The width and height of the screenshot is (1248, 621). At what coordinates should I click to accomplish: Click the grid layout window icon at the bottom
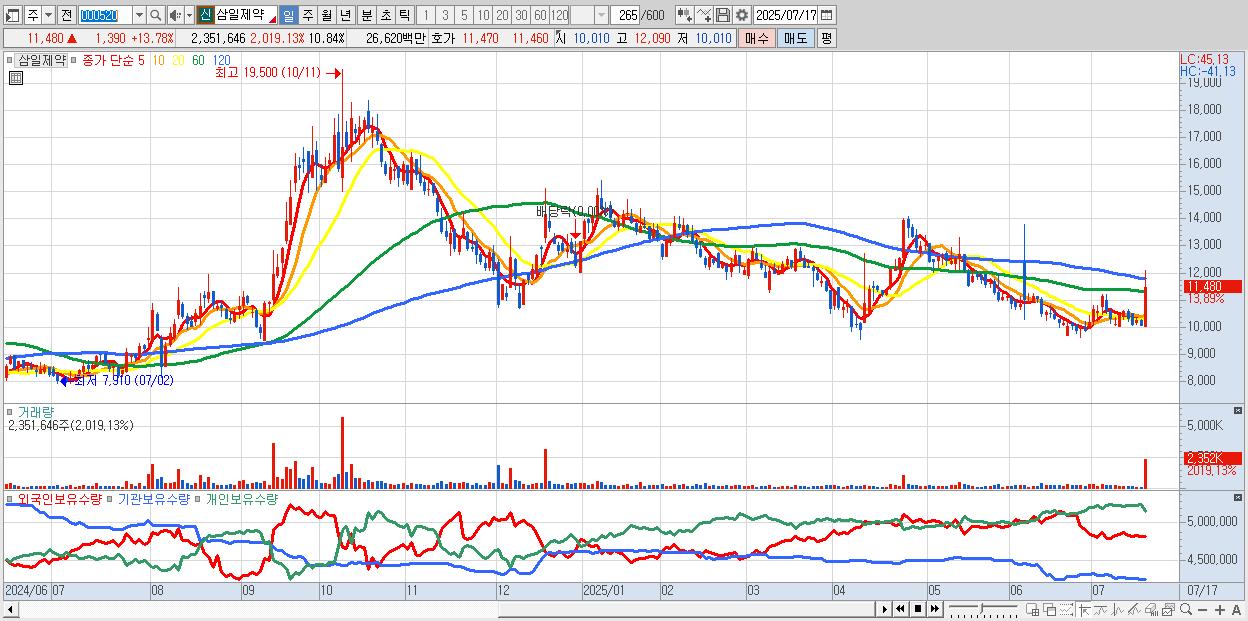pyautogui.click(x=1032, y=610)
